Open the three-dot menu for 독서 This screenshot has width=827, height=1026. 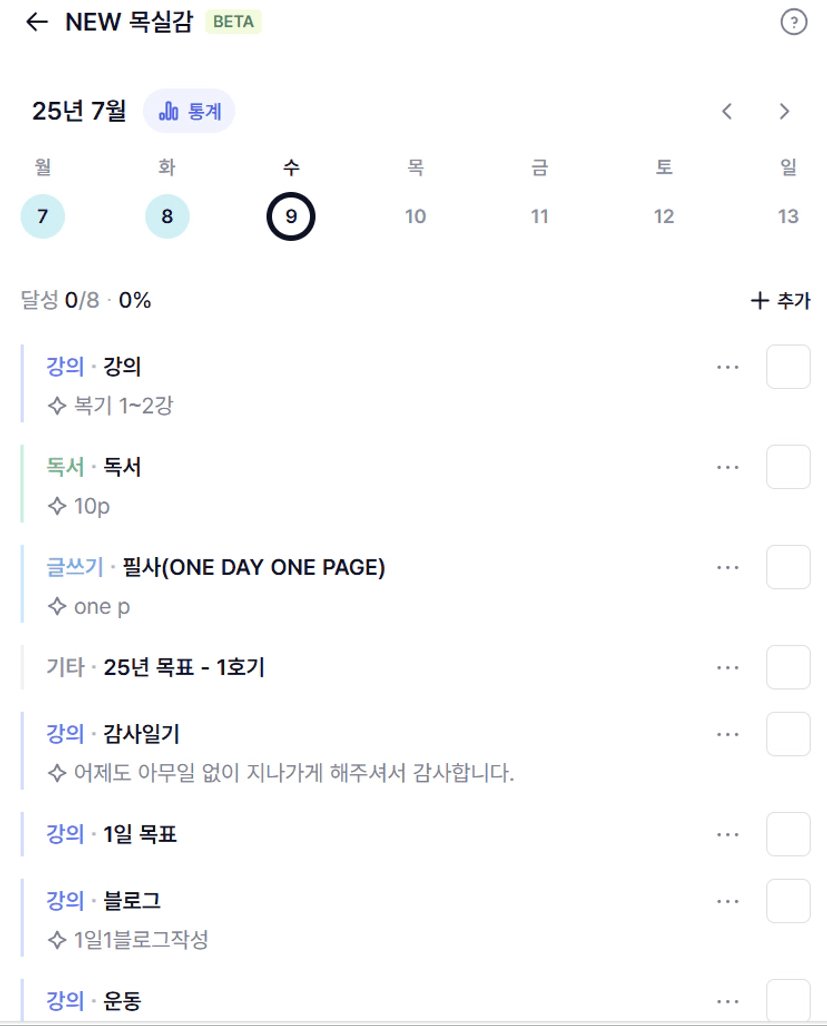728,467
